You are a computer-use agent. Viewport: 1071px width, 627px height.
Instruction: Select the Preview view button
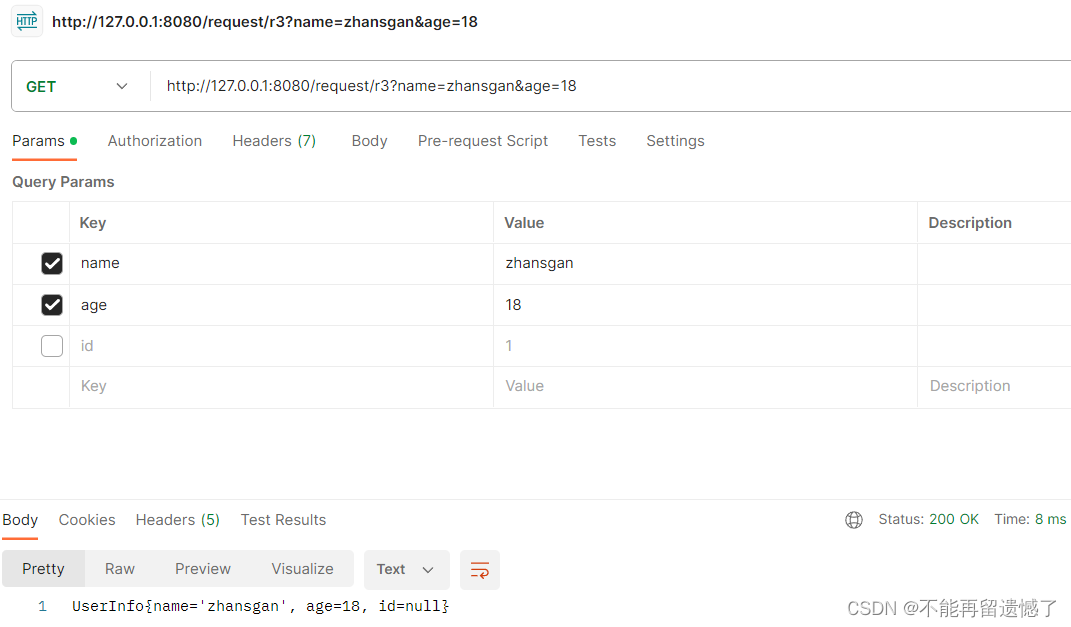pyautogui.click(x=203, y=569)
